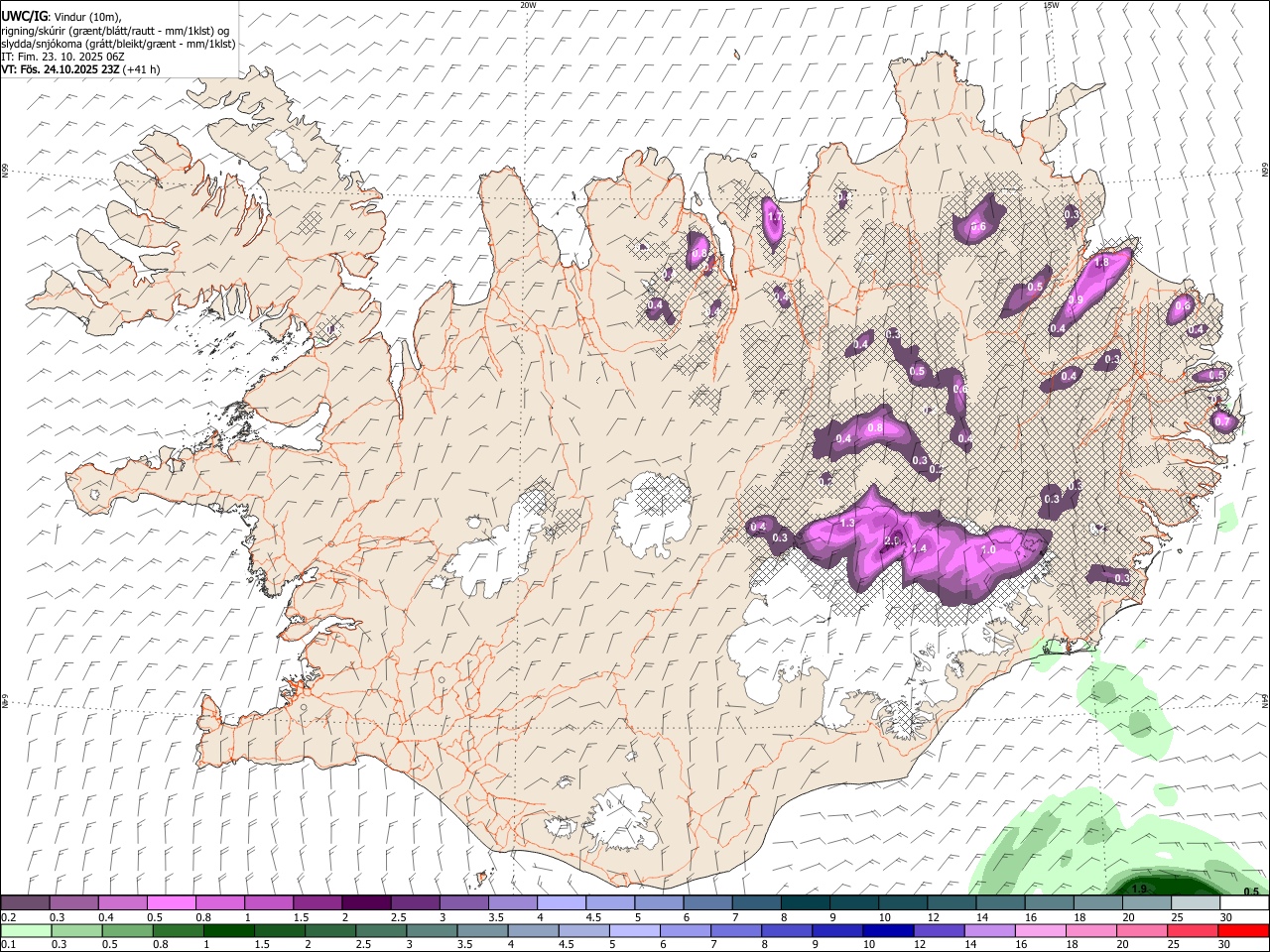This screenshot has height=952, width=1270.
Task: Click the '0.1' label in the lower legend
Action: pyautogui.click(x=9, y=945)
